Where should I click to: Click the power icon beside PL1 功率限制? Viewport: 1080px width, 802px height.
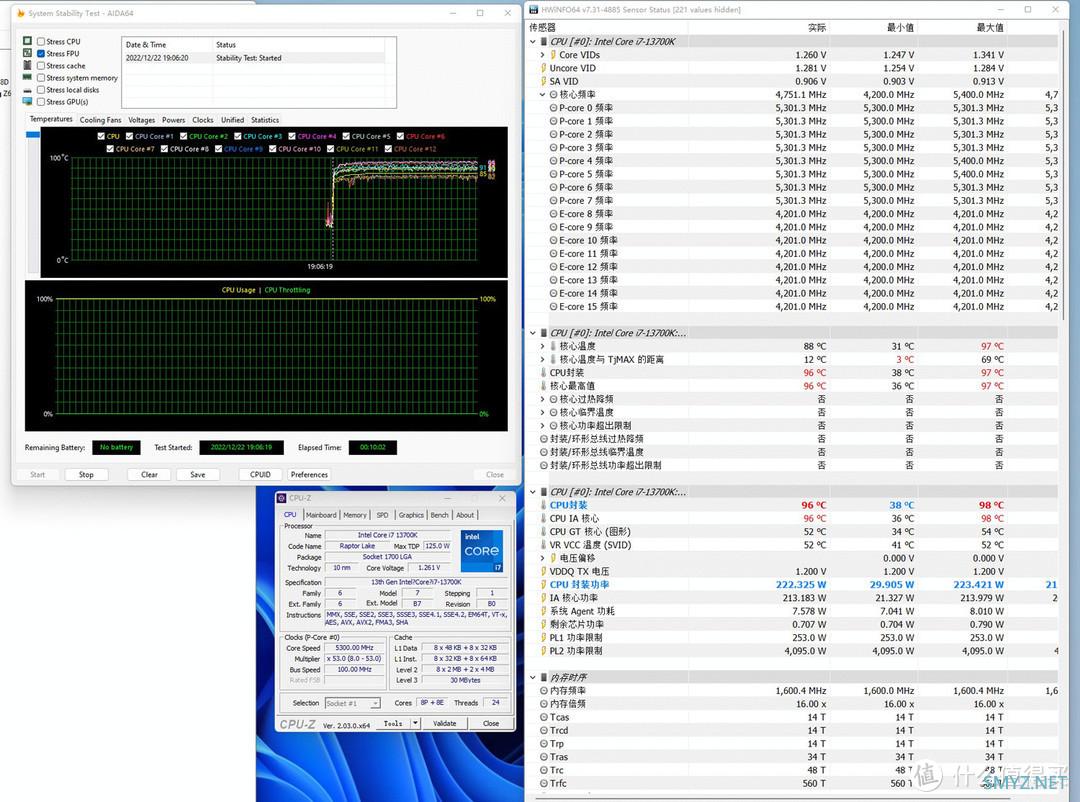tap(543, 638)
